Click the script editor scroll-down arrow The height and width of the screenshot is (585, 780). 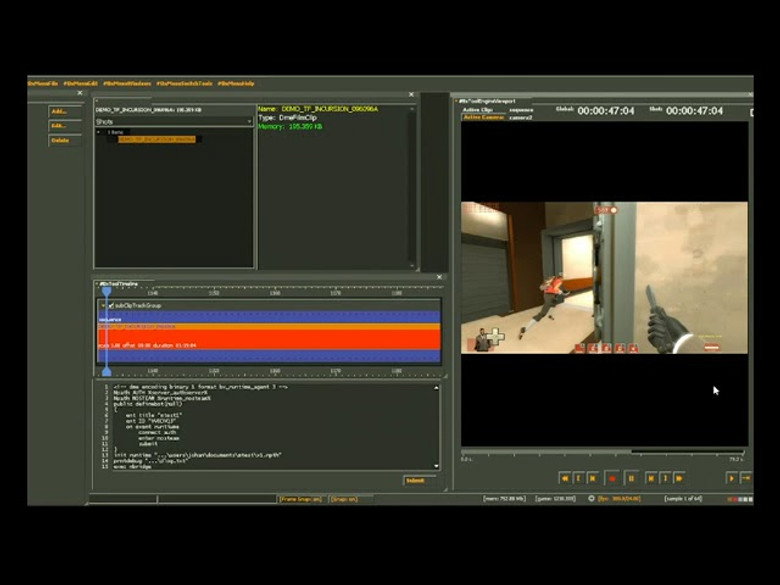(436, 466)
